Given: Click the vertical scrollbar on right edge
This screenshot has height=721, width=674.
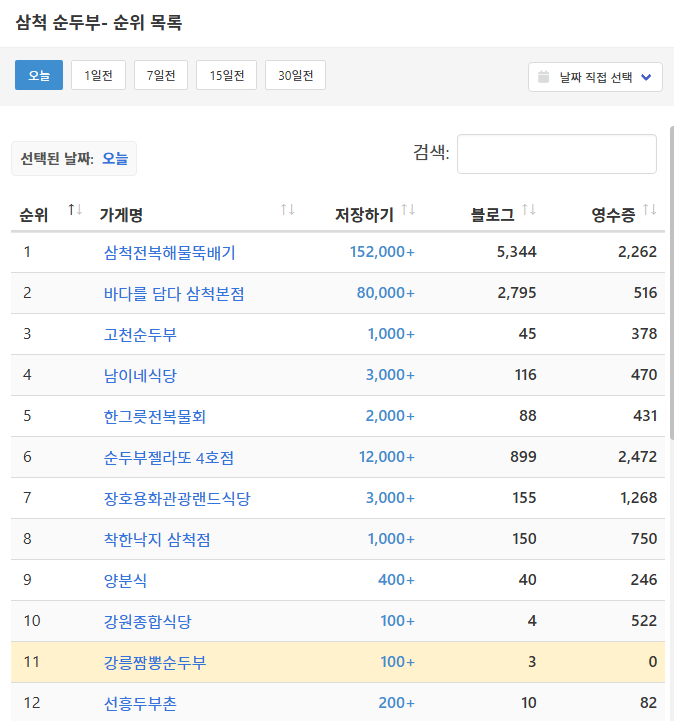Looking at the screenshot, I should tap(670, 330).
